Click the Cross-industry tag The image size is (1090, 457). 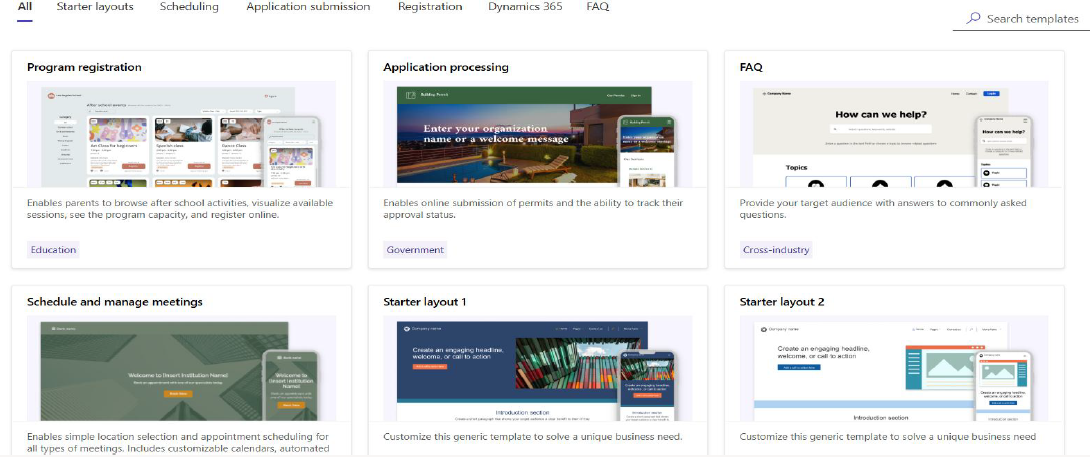[776, 250]
